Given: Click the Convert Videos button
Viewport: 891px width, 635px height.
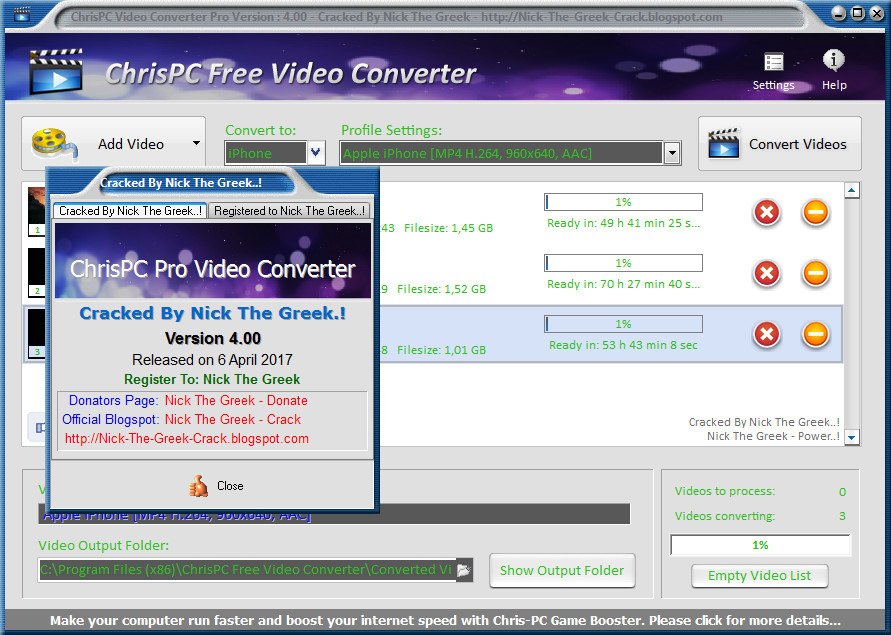Looking at the screenshot, I should (x=779, y=144).
